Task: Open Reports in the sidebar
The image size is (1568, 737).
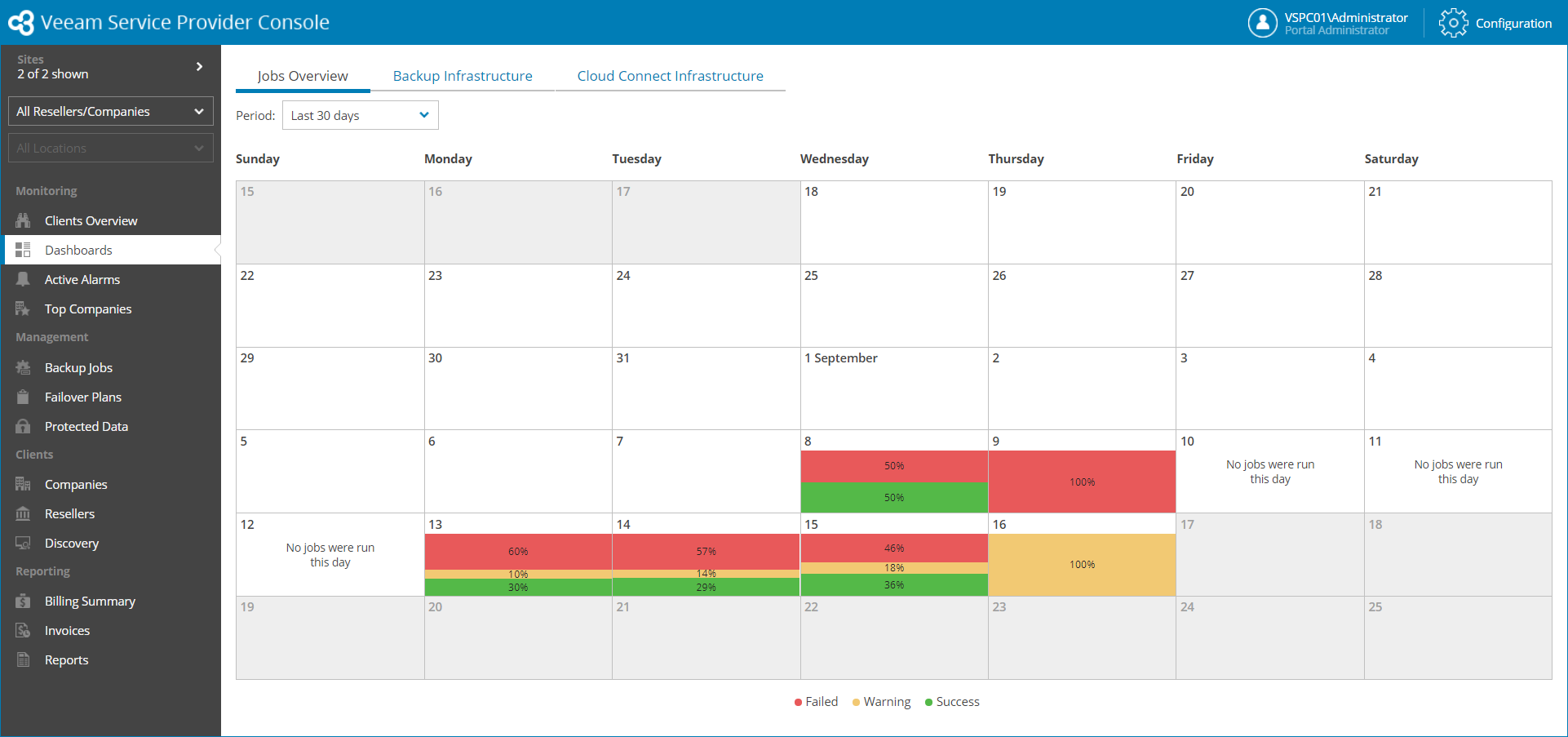Action: [x=66, y=659]
